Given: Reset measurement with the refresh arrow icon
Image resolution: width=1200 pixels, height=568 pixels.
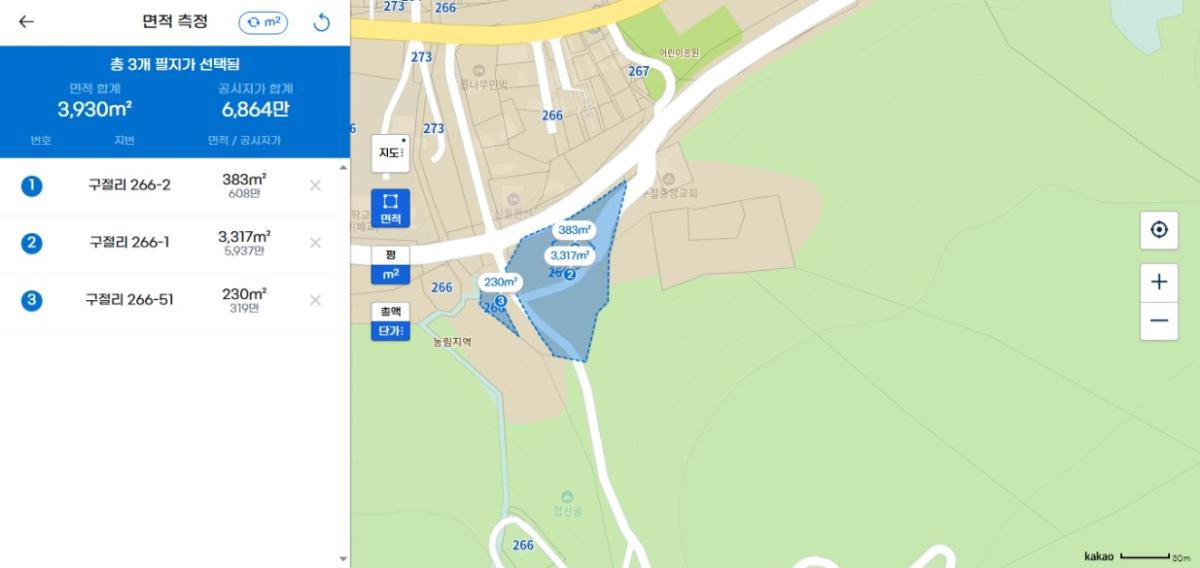Looking at the screenshot, I should point(321,22).
